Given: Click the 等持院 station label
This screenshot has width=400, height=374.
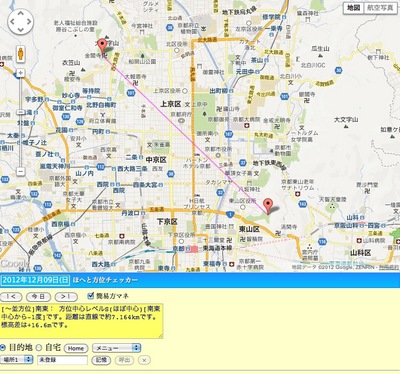Looking at the screenshot, I should [91, 91].
